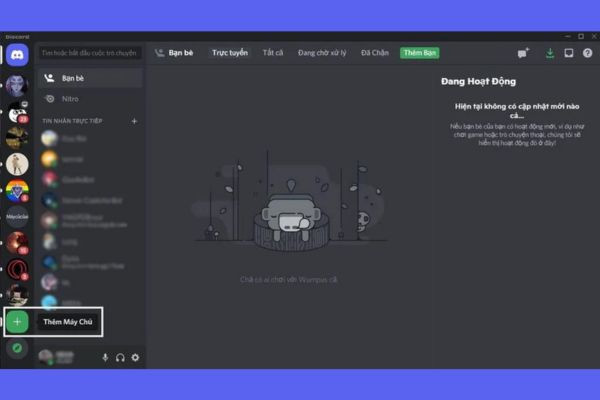The height and width of the screenshot is (400, 600).
Task: Open the black-and-white panda server
Action: [17, 112]
